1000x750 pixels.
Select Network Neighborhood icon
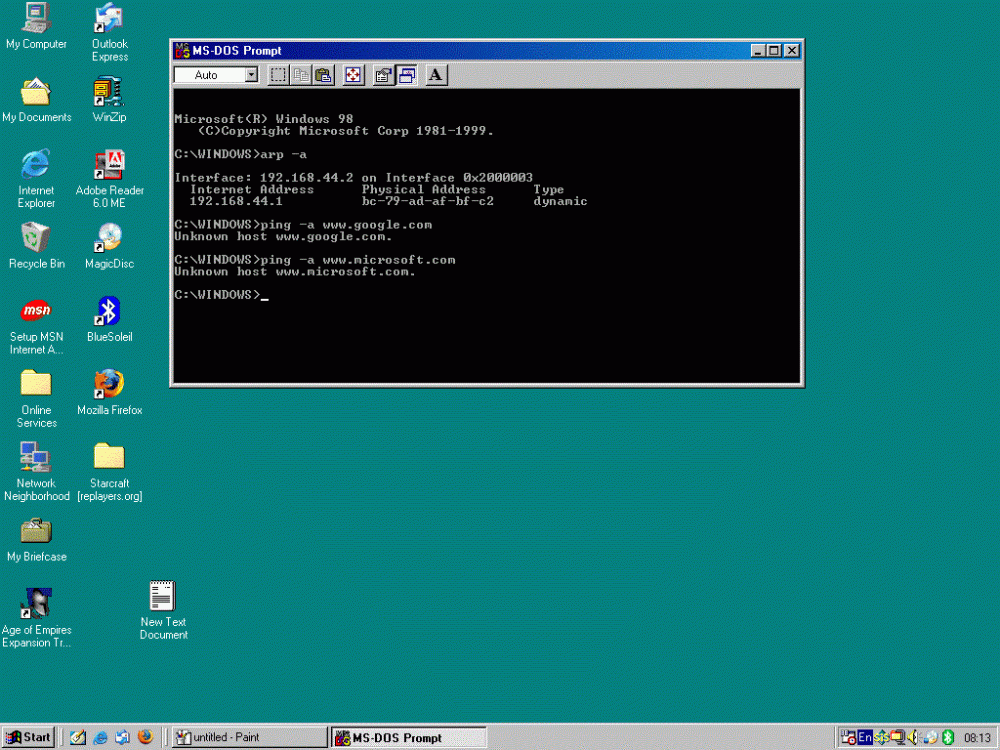(36, 472)
